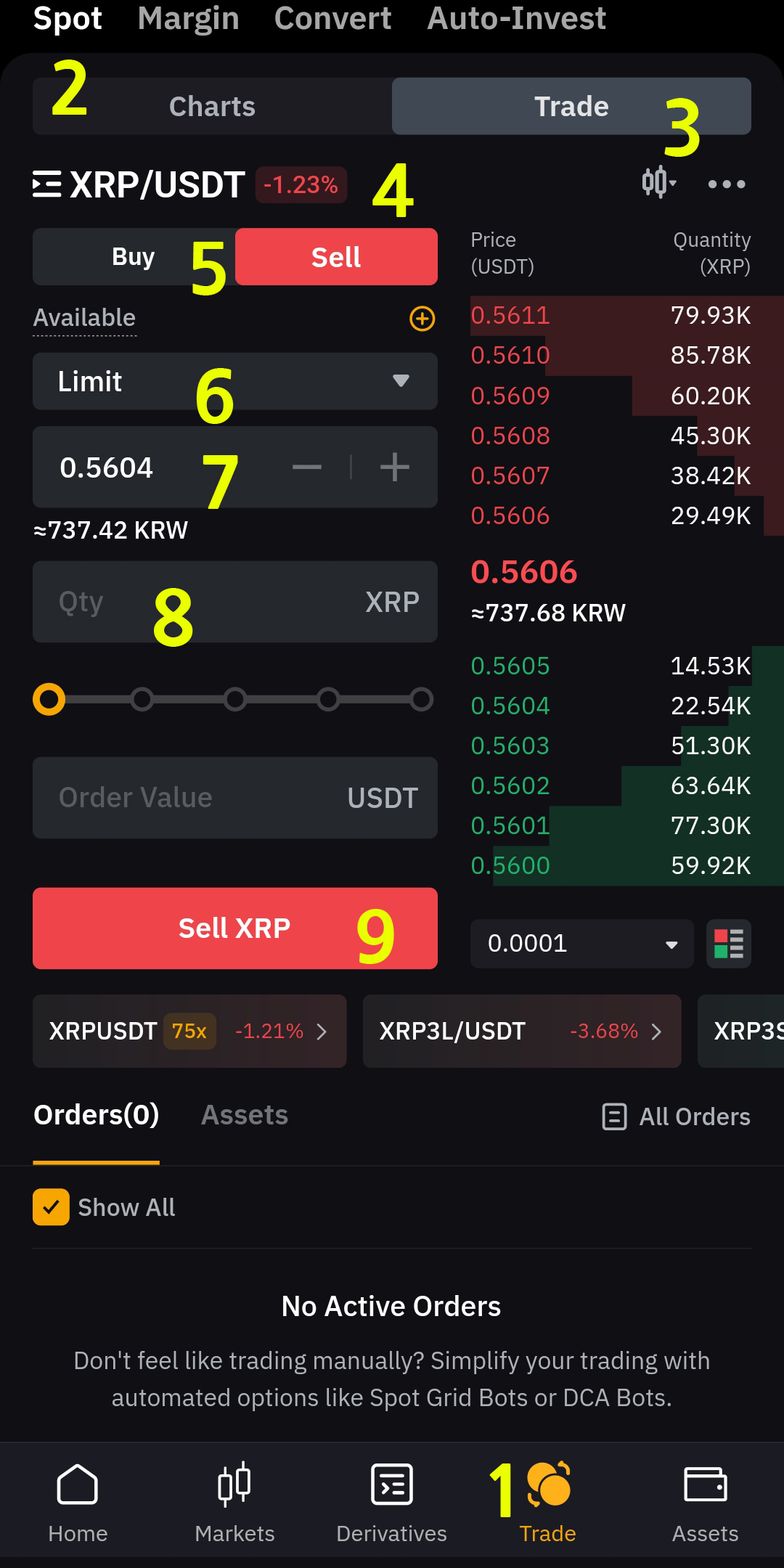The width and height of the screenshot is (784, 1568).
Task: Uncheck the Show All checkbox
Action: [x=51, y=1207]
